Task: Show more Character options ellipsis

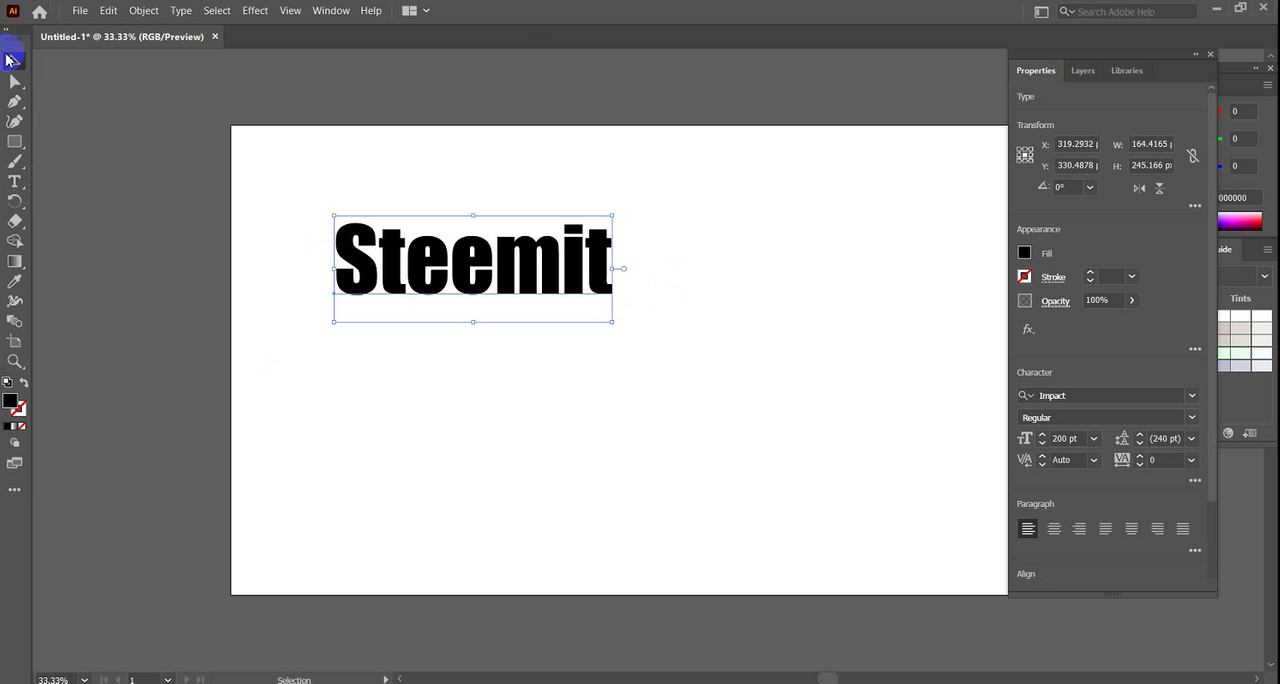Action: 1195,481
